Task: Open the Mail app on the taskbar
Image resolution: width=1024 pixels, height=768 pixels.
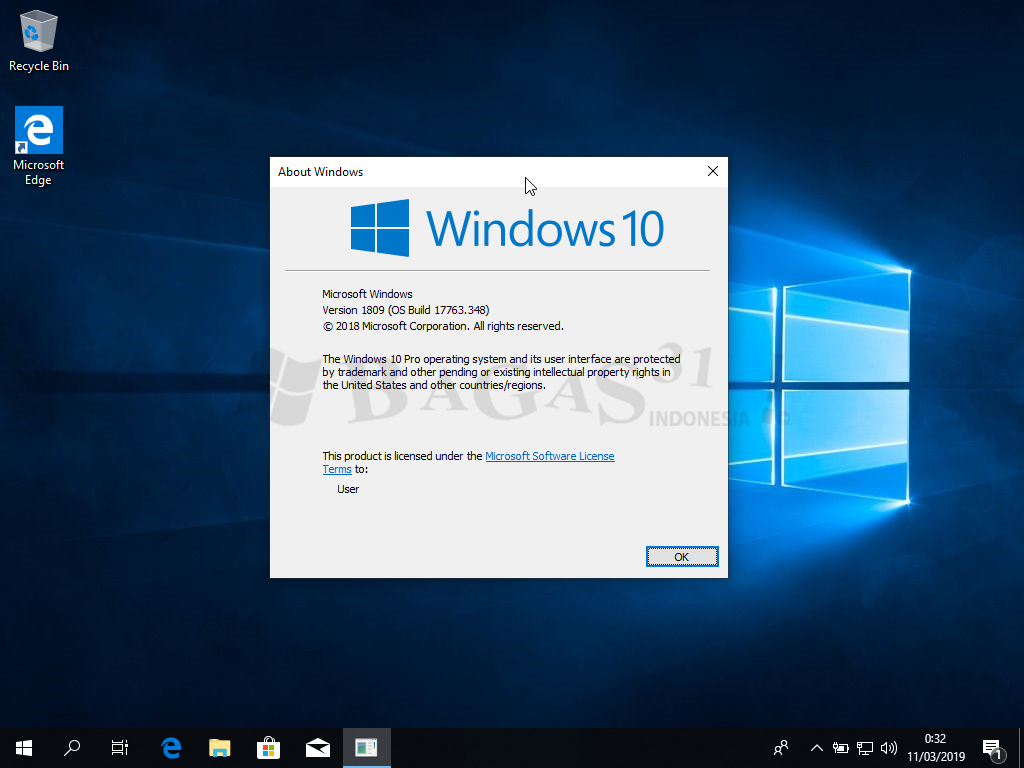Action: [317, 748]
